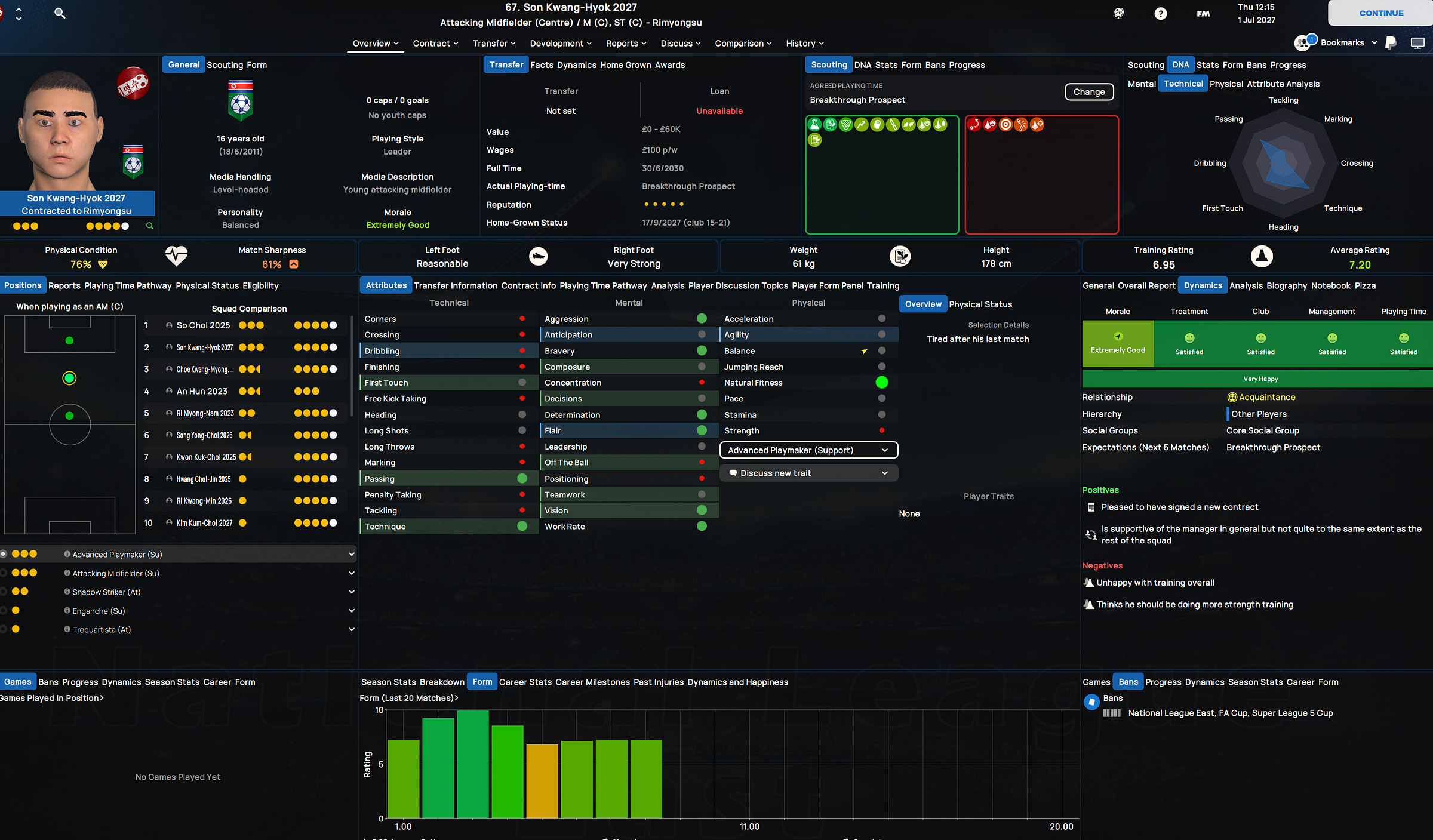Open the FM logo menu
Viewport: 1433px width, 840px height.
(1203, 13)
